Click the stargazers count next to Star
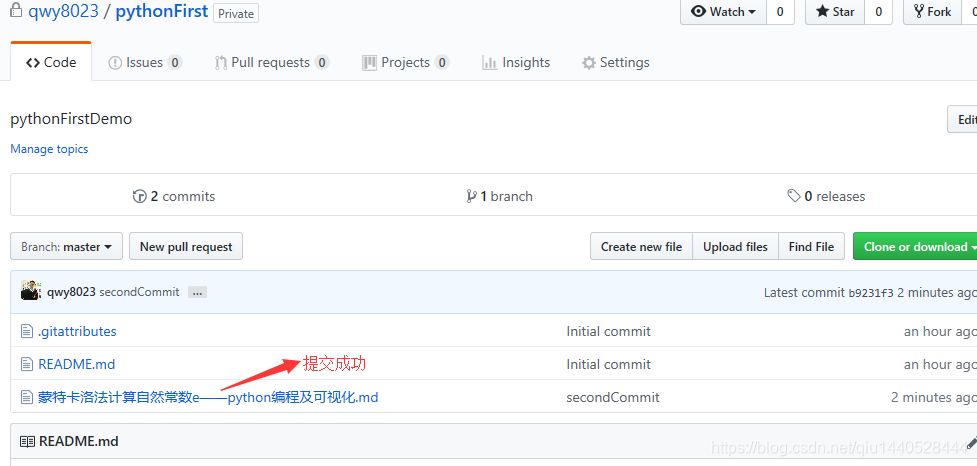977x466 pixels. (x=879, y=12)
